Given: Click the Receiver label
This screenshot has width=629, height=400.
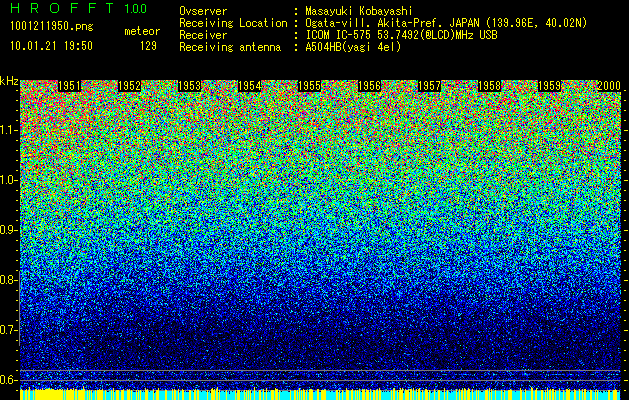Looking at the screenshot, I should click(x=203, y=35).
